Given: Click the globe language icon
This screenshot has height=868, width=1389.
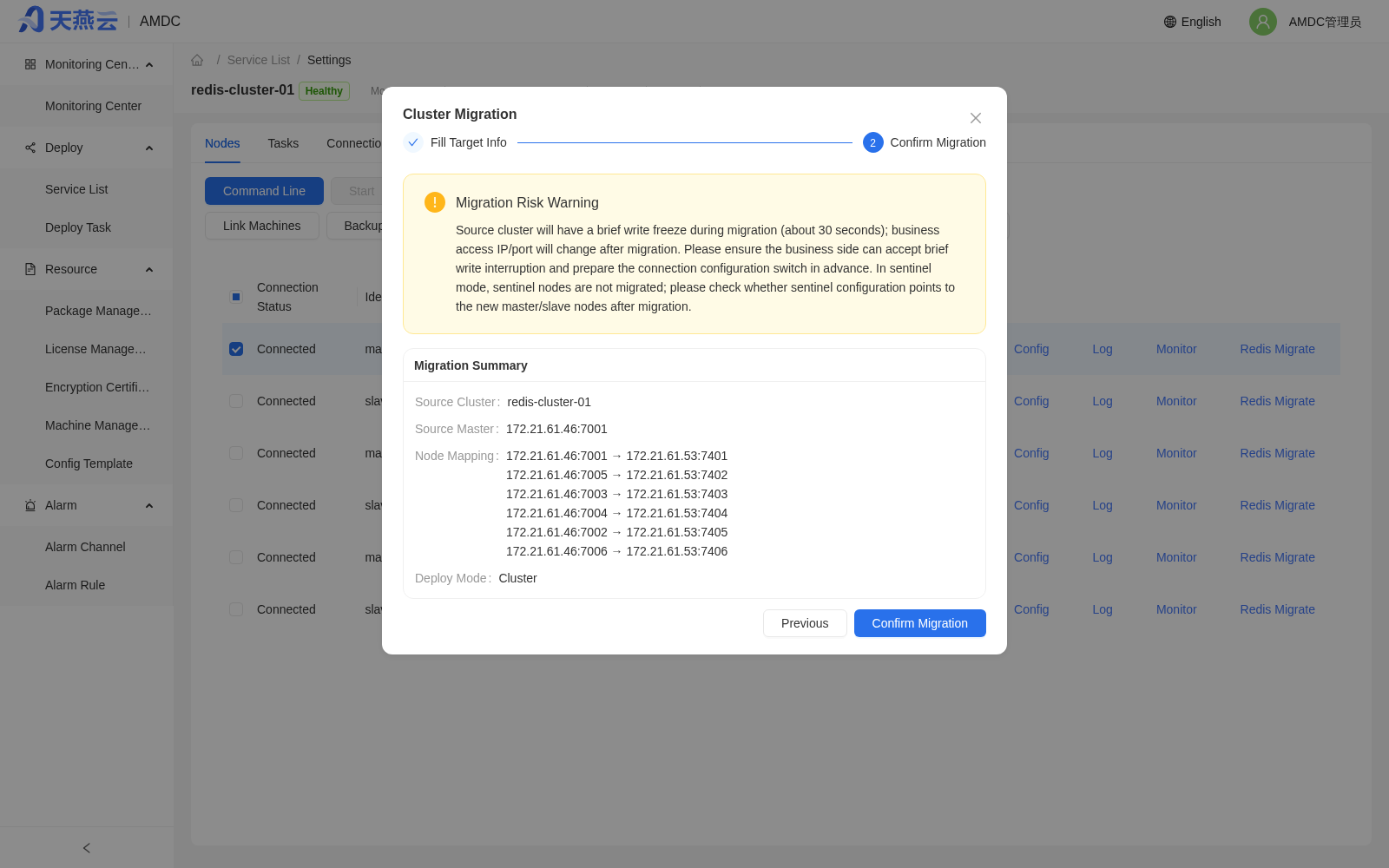Looking at the screenshot, I should (1170, 22).
